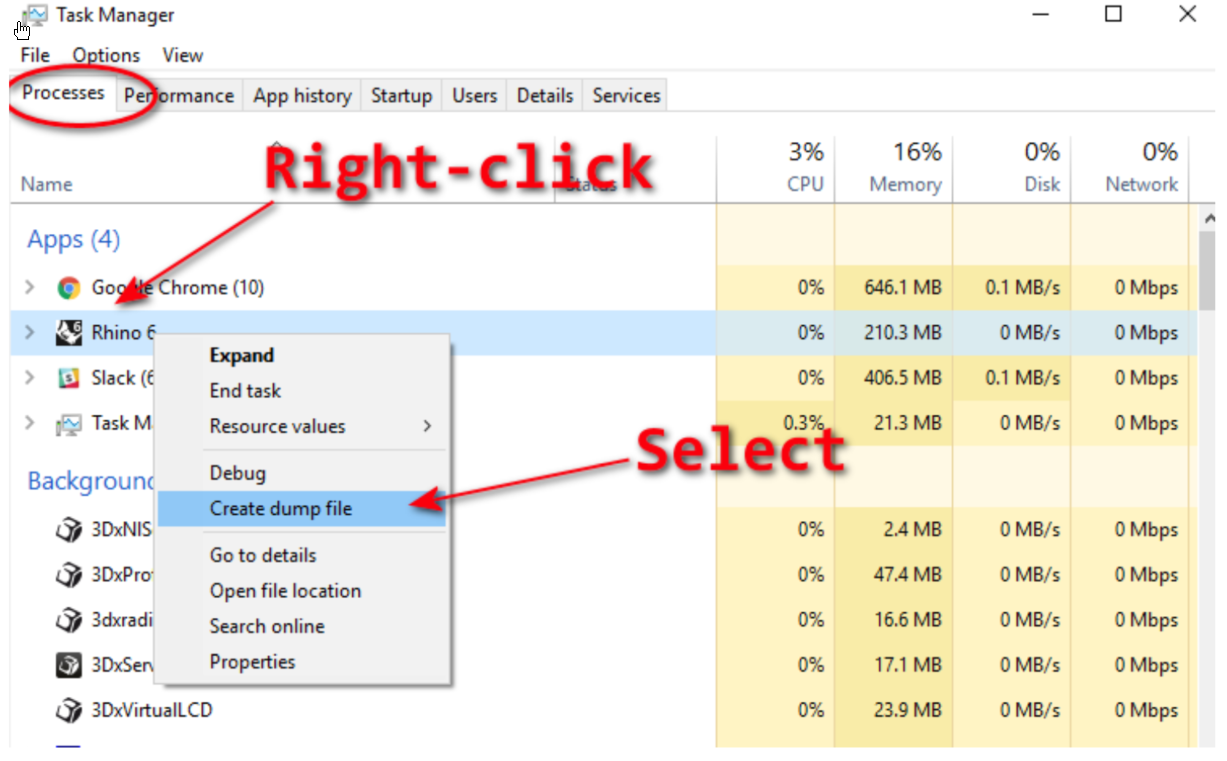Select Create dump file in context menu
Image resolution: width=1227 pixels, height=761 pixels.
pos(302,509)
